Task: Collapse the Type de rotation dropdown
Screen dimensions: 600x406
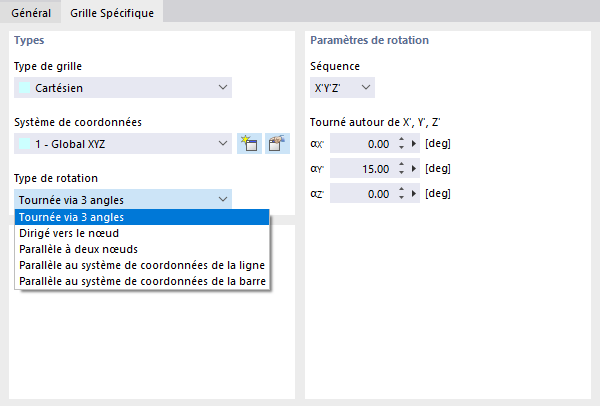Action: (x=222, y=199)
